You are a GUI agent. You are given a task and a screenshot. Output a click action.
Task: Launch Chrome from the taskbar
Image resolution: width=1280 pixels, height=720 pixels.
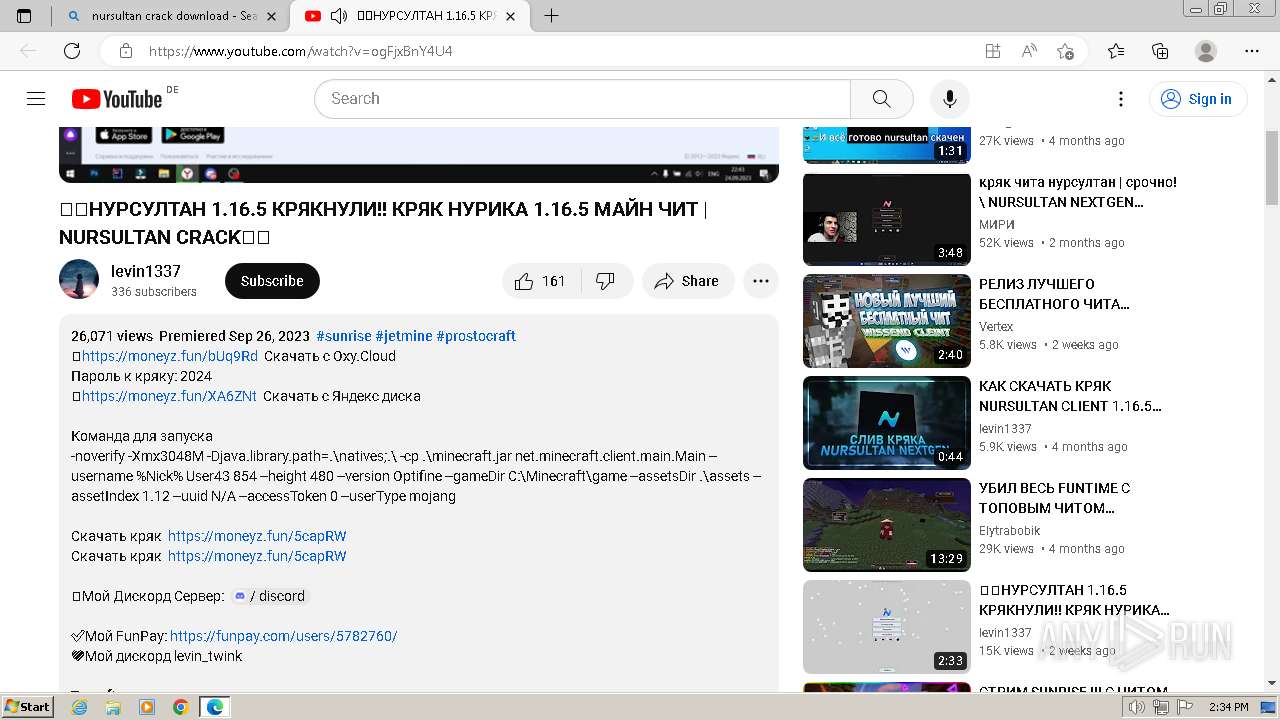[180, 707]
